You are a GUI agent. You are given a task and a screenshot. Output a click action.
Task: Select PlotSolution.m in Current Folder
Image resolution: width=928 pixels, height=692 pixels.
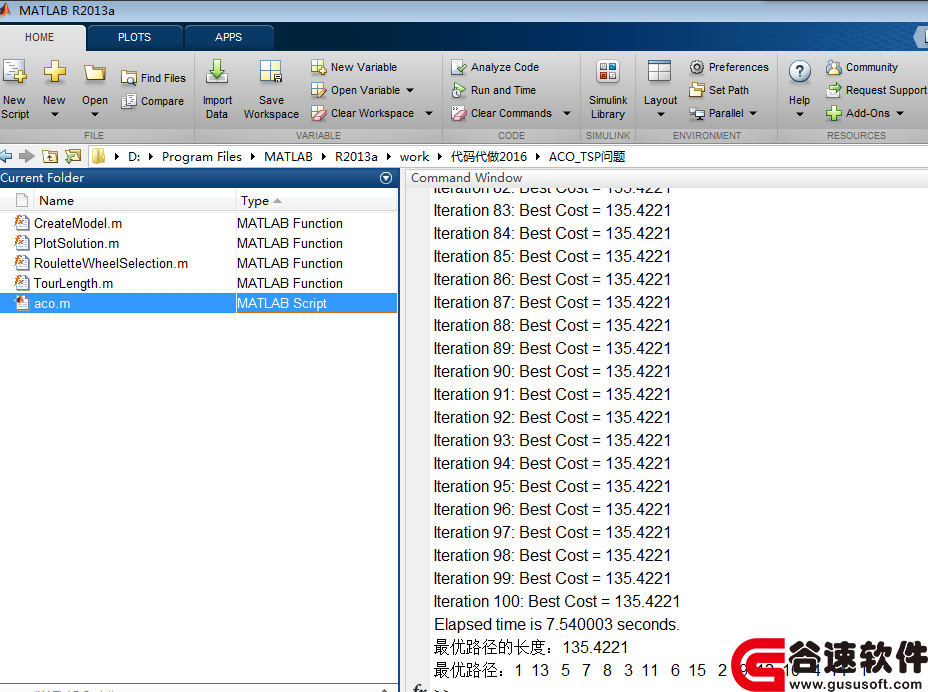coord(198,243)
